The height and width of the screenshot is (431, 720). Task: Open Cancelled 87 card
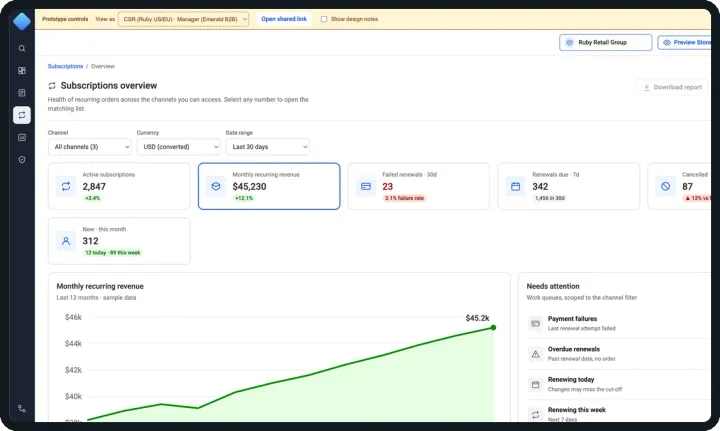point(680,186)
